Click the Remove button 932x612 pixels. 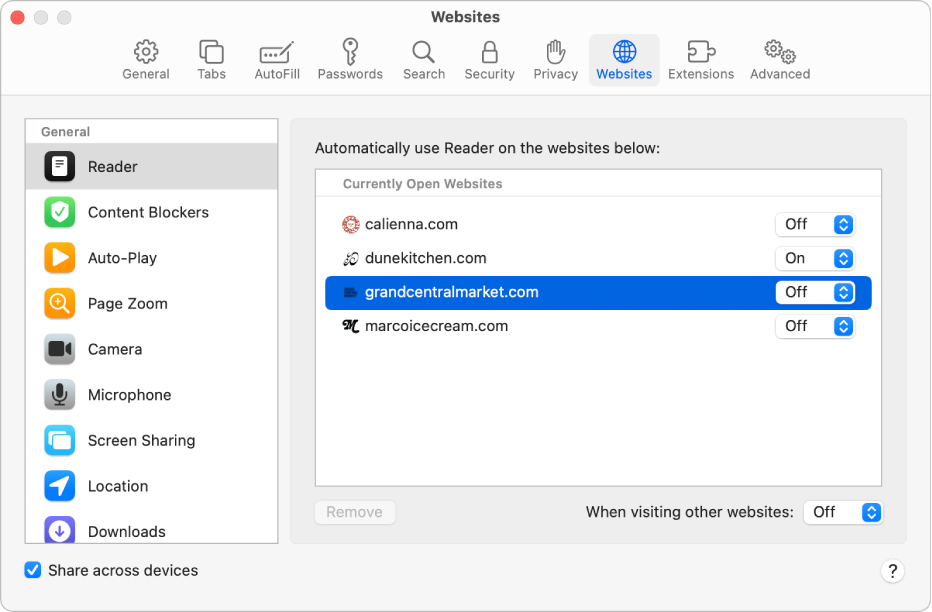coord(355,512)
